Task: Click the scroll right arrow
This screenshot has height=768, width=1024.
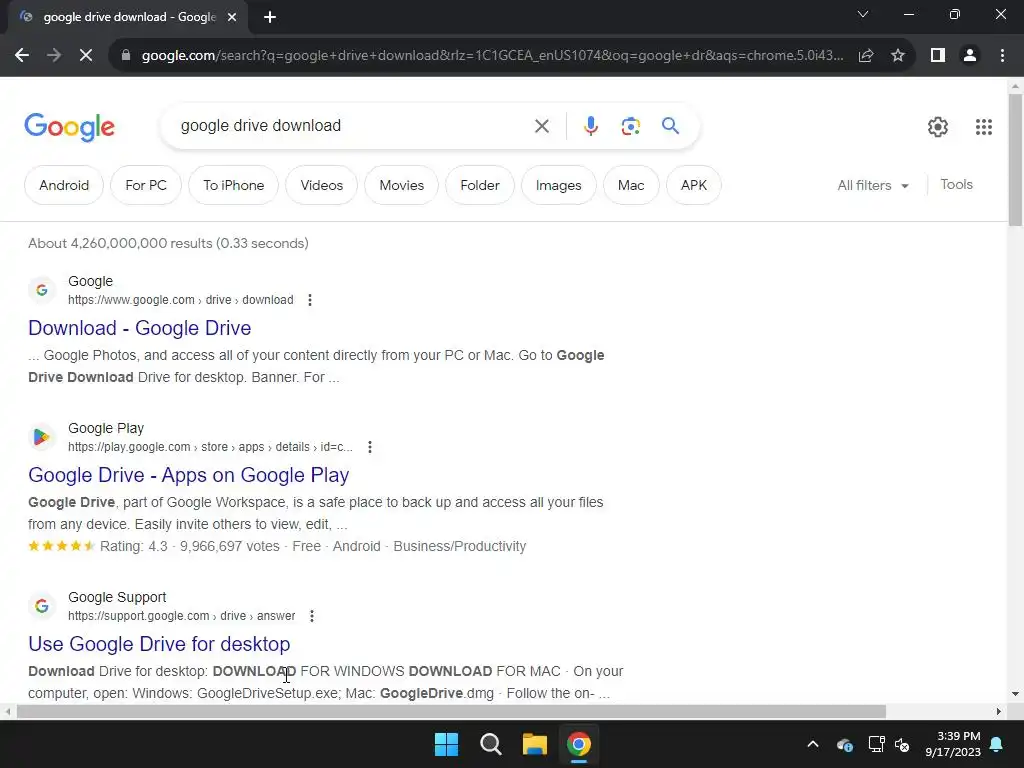Action: (999, 711)
